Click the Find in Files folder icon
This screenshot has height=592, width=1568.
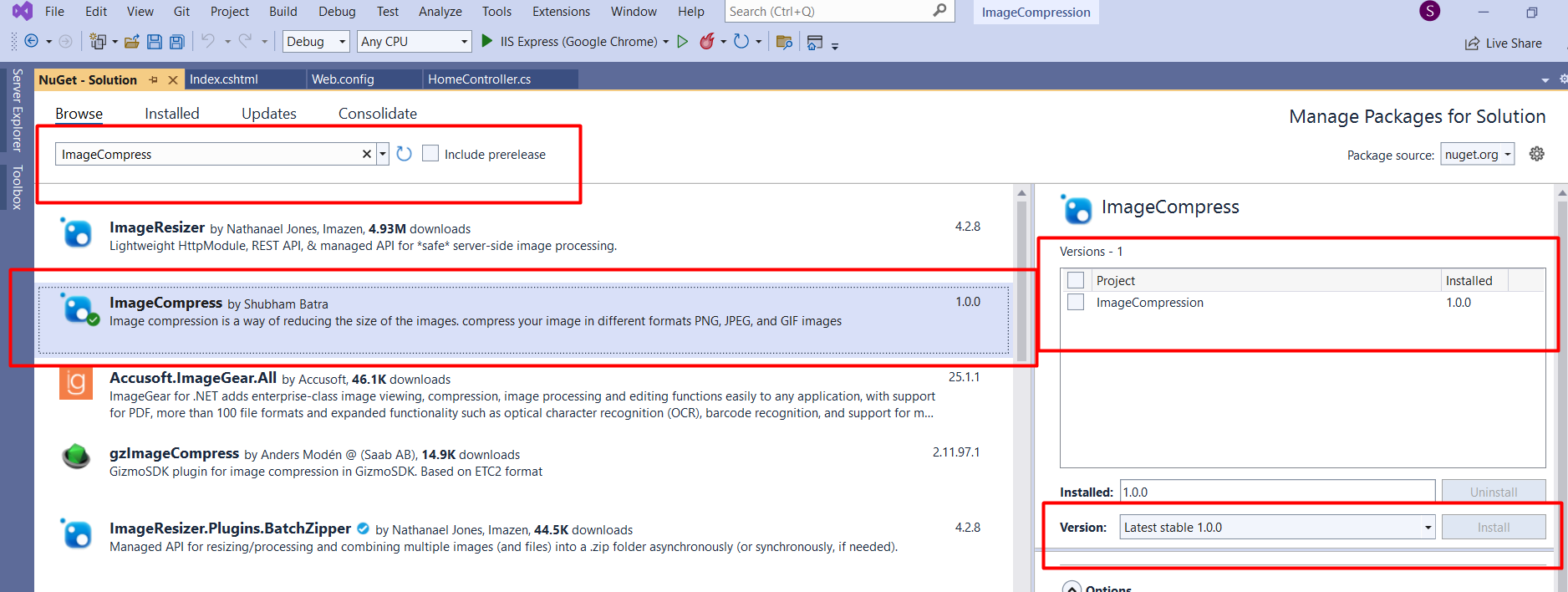[x=784, y=42]
